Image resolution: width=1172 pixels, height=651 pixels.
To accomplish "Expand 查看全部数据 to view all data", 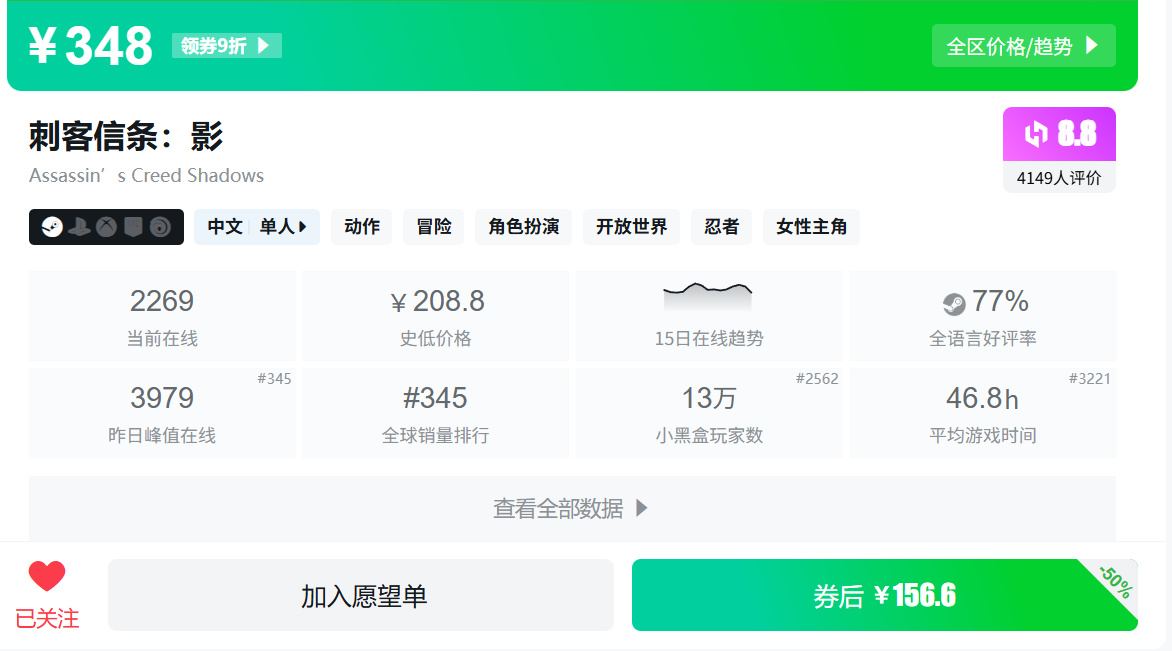I will coord(572,508).
